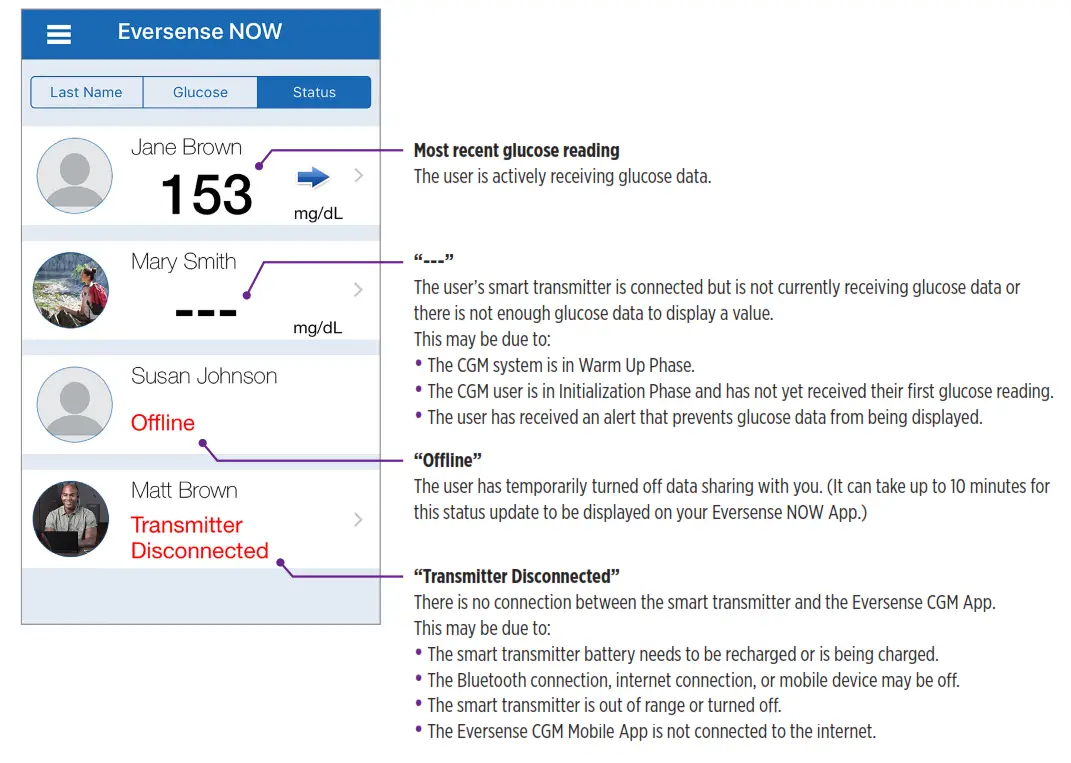Sort list by Glucose tab
1071x763 pixels.
(200, 92)
